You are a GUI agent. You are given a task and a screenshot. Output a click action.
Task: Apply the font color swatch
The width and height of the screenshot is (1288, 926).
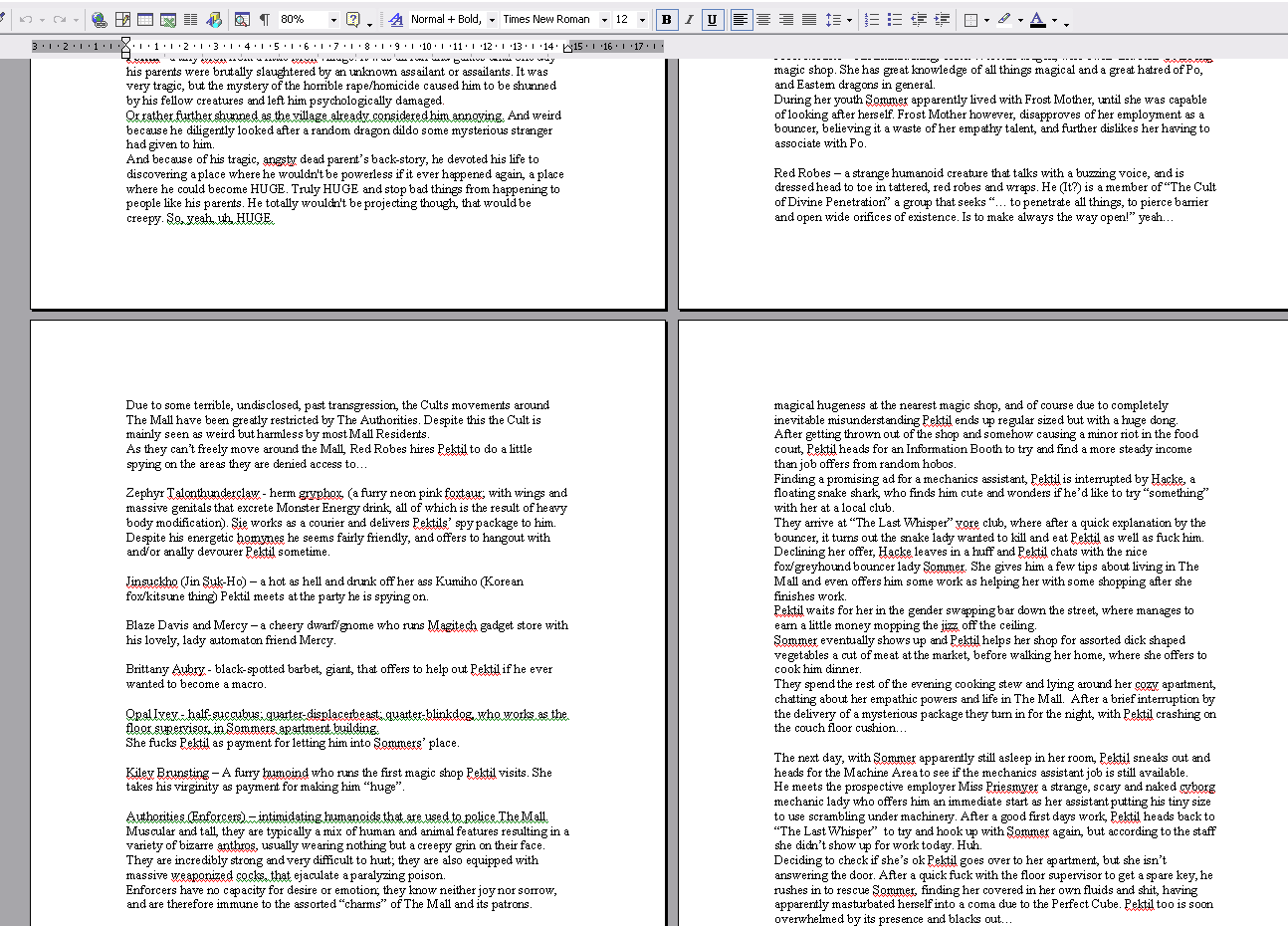1038,19
